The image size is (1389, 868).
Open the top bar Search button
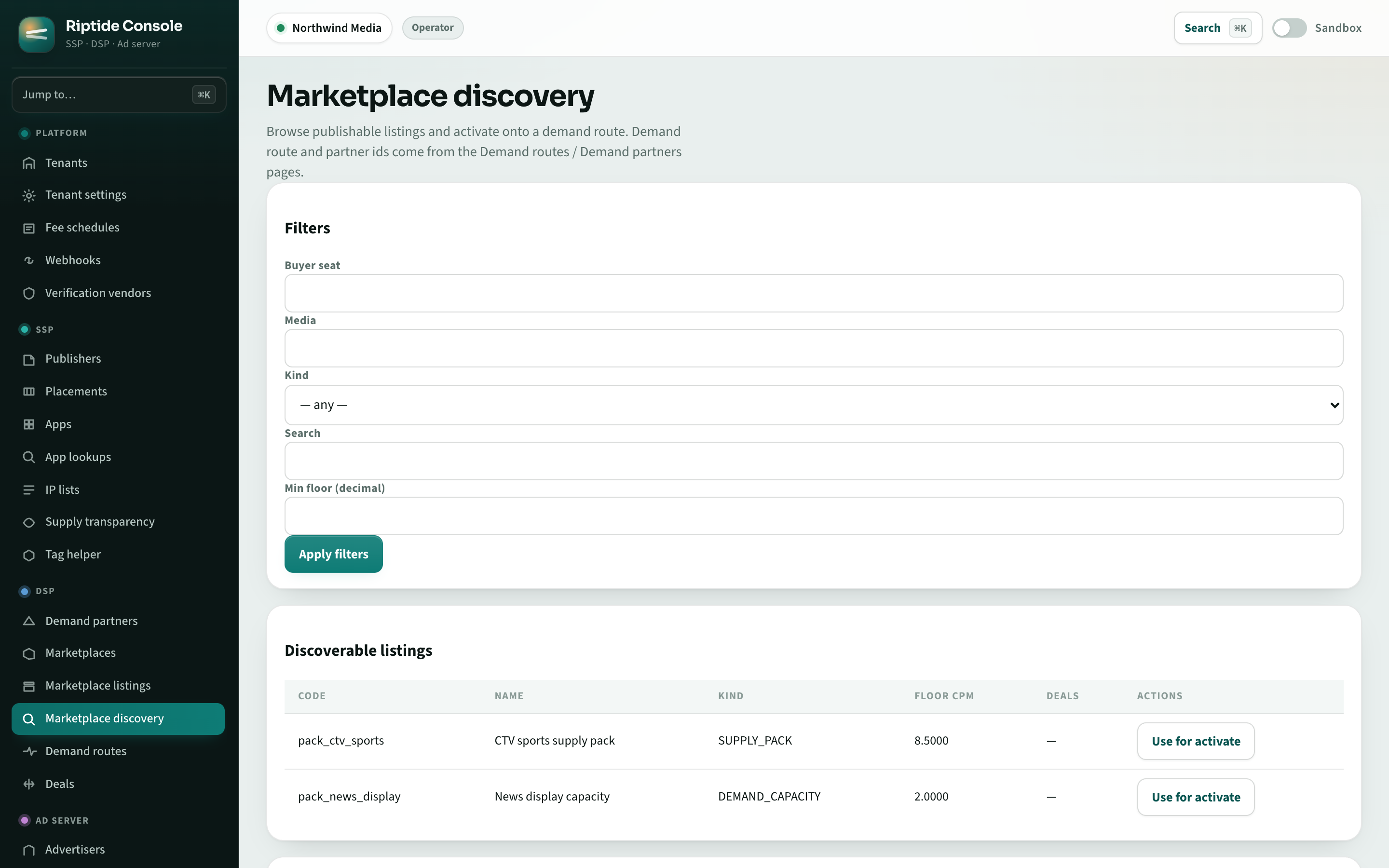(1217, 27)
